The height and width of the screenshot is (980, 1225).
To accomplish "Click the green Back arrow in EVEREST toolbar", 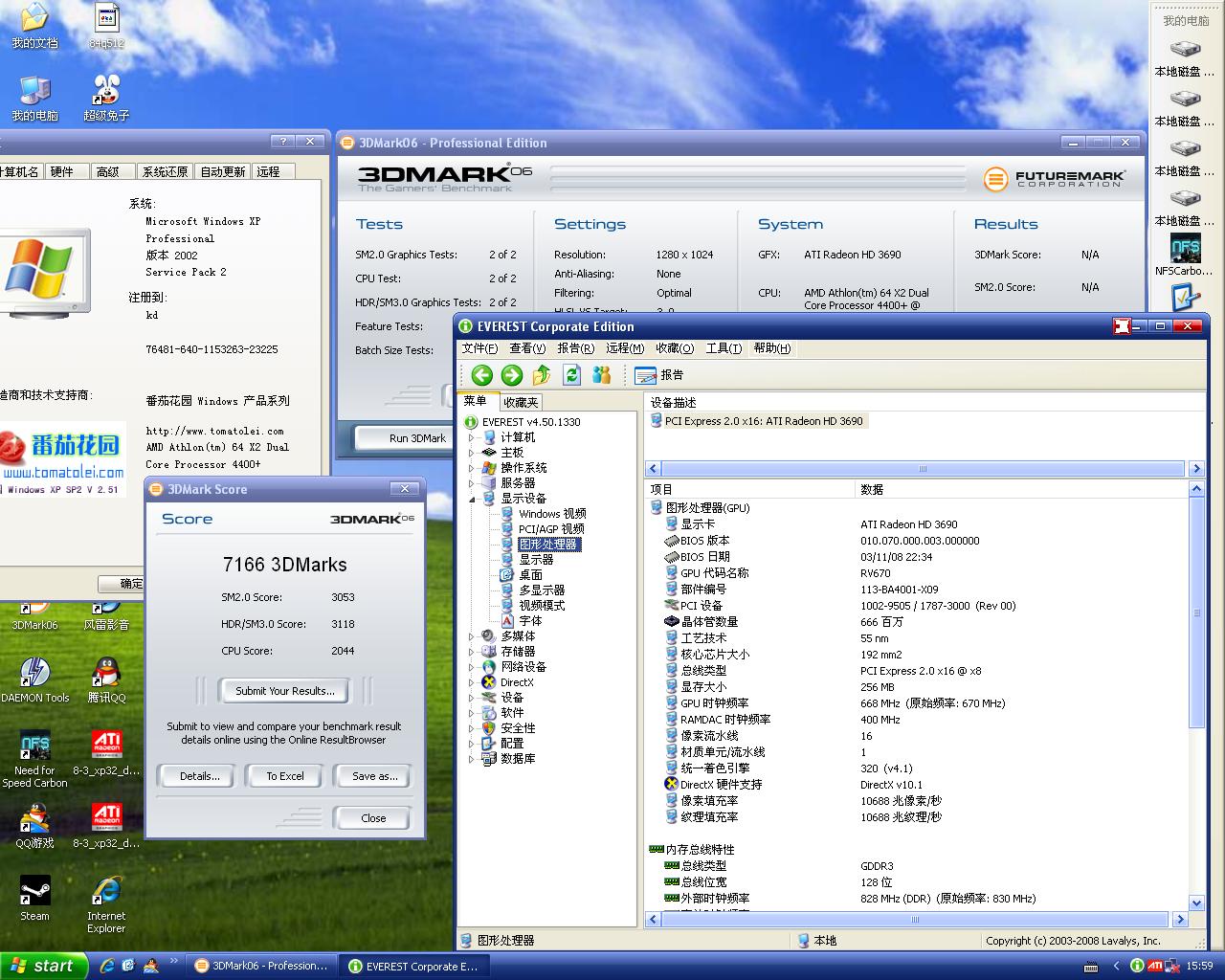I will pyautogui.click(x=482, y=375).
